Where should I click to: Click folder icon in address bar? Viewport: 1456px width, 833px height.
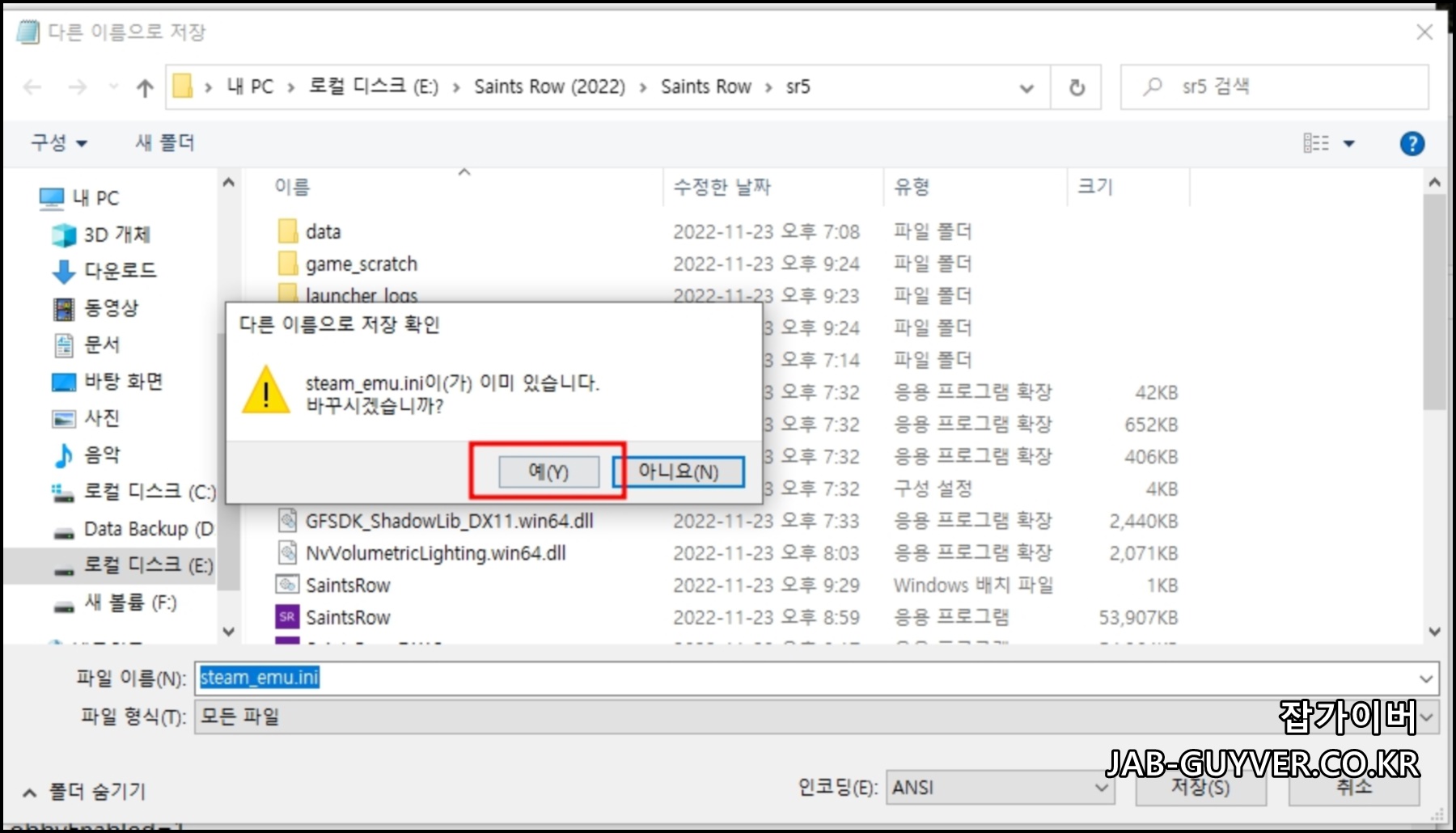184,87
